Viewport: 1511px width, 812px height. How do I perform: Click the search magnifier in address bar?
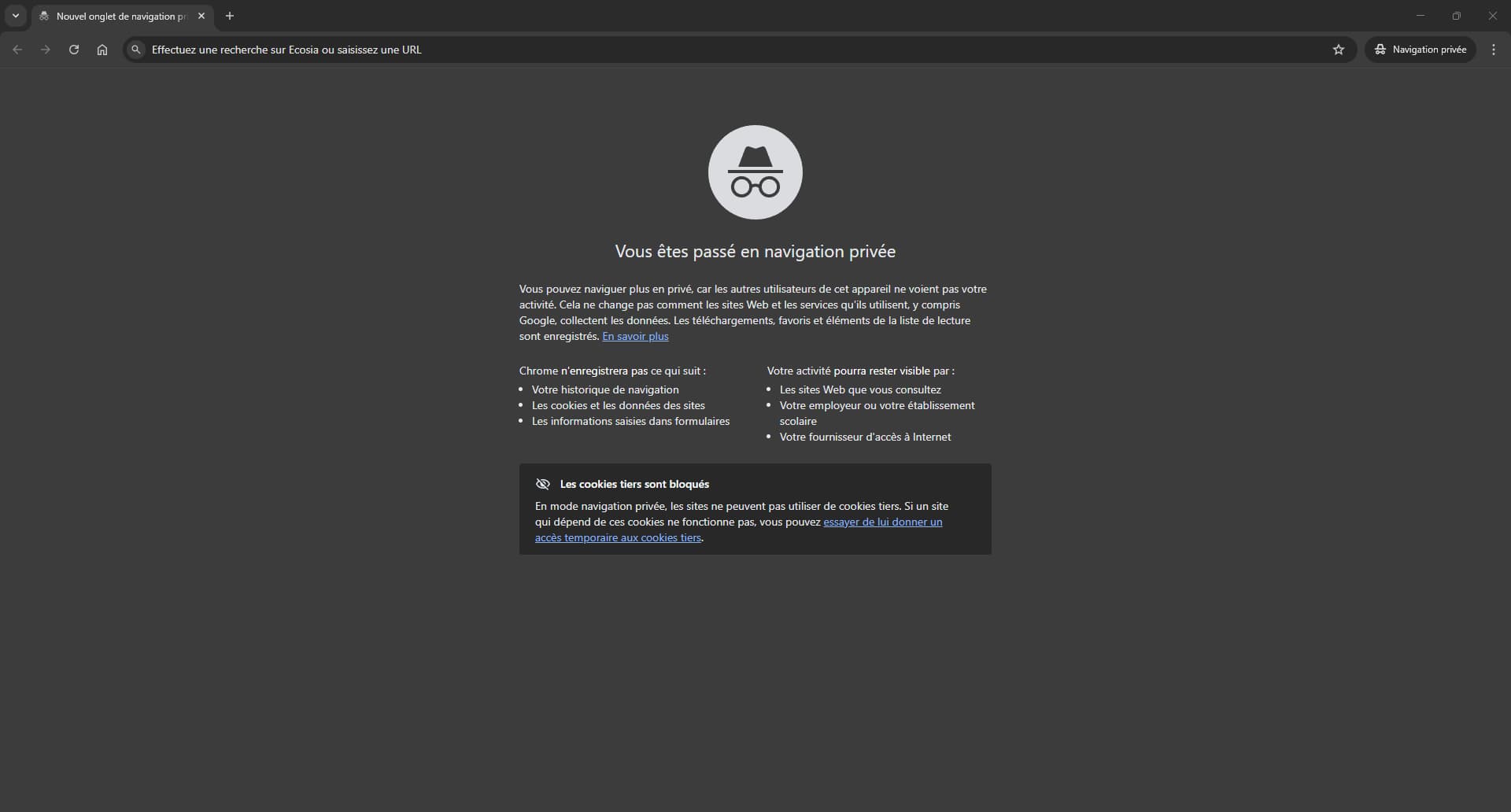[136, 50]
